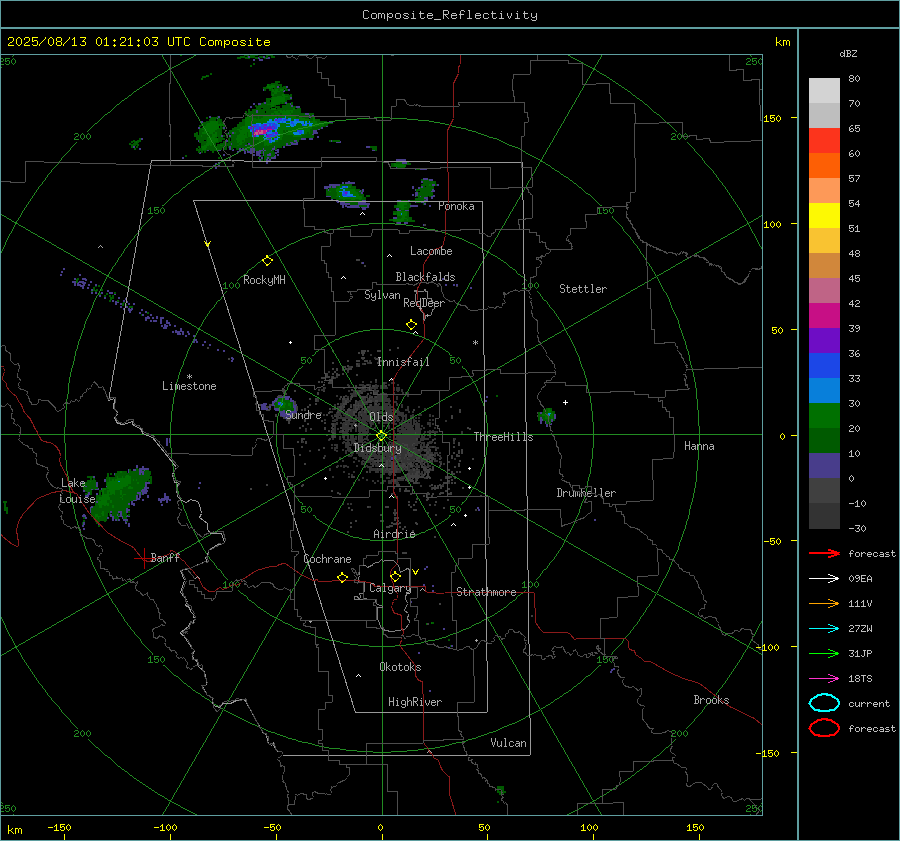Click the -100 tick on bottom axis
Viewport: 900px width, 841px height.
point(165,828)
